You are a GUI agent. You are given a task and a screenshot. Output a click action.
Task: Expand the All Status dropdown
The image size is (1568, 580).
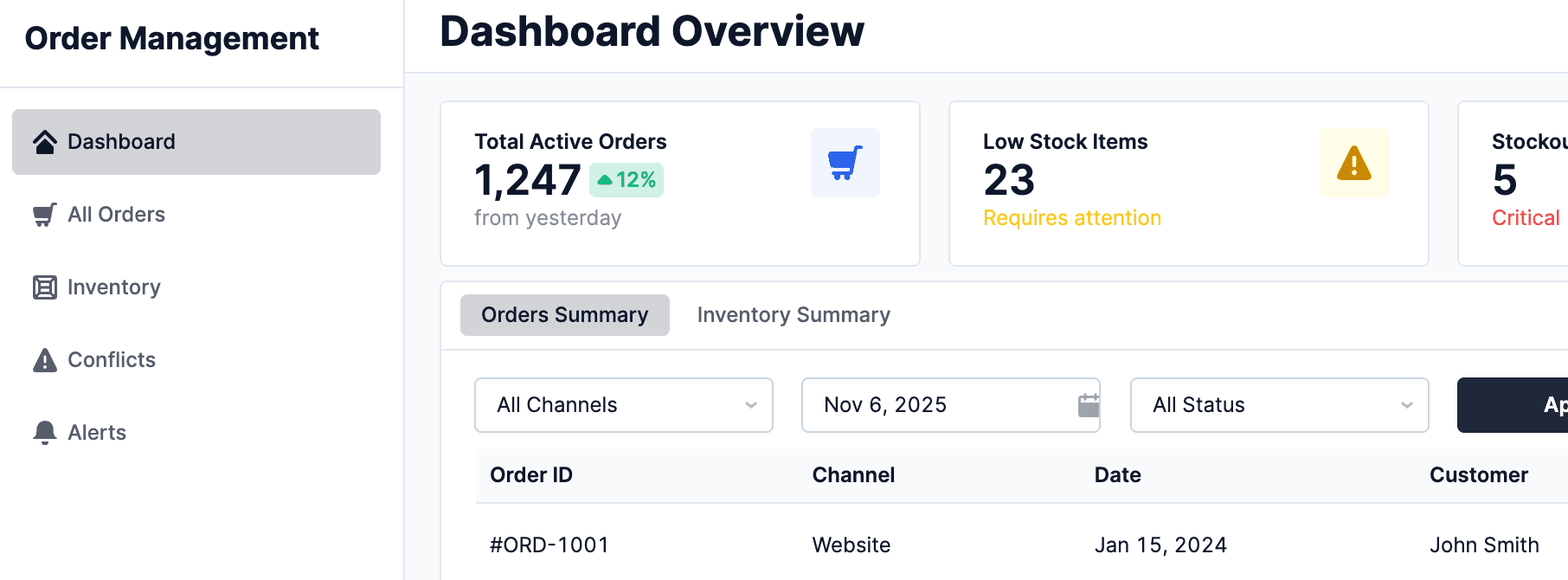[1277, 405]
